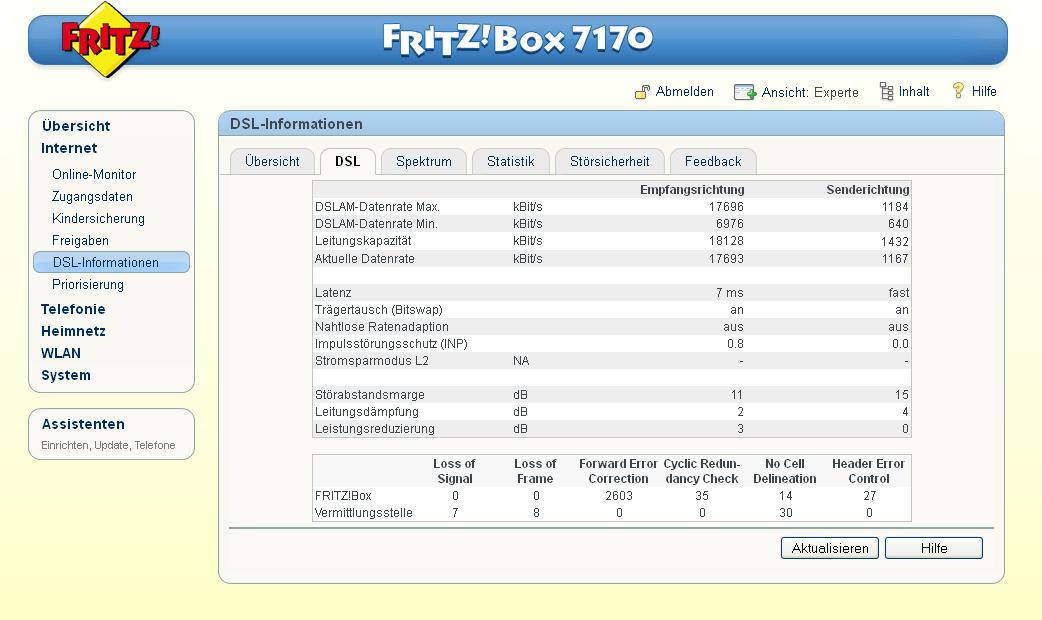Click the 'No Cell Delineation' column header

point(785,471)
